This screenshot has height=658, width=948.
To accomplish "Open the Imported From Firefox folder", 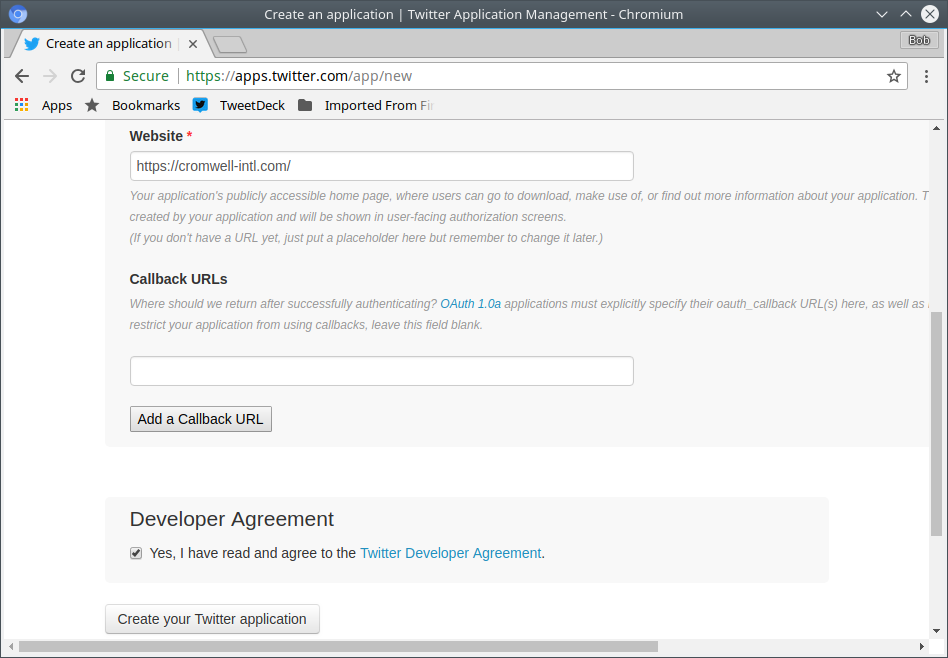I will (x=366, y=105).
